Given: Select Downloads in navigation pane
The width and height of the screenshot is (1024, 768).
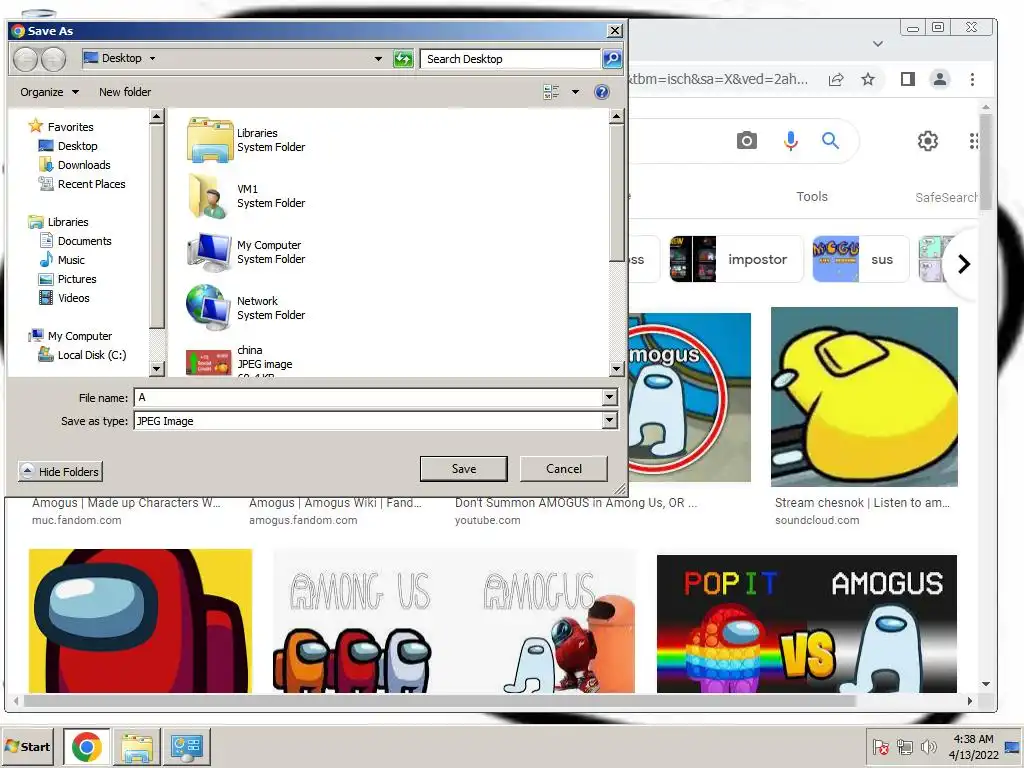Looking at the screenshot, I should (74, 165).
